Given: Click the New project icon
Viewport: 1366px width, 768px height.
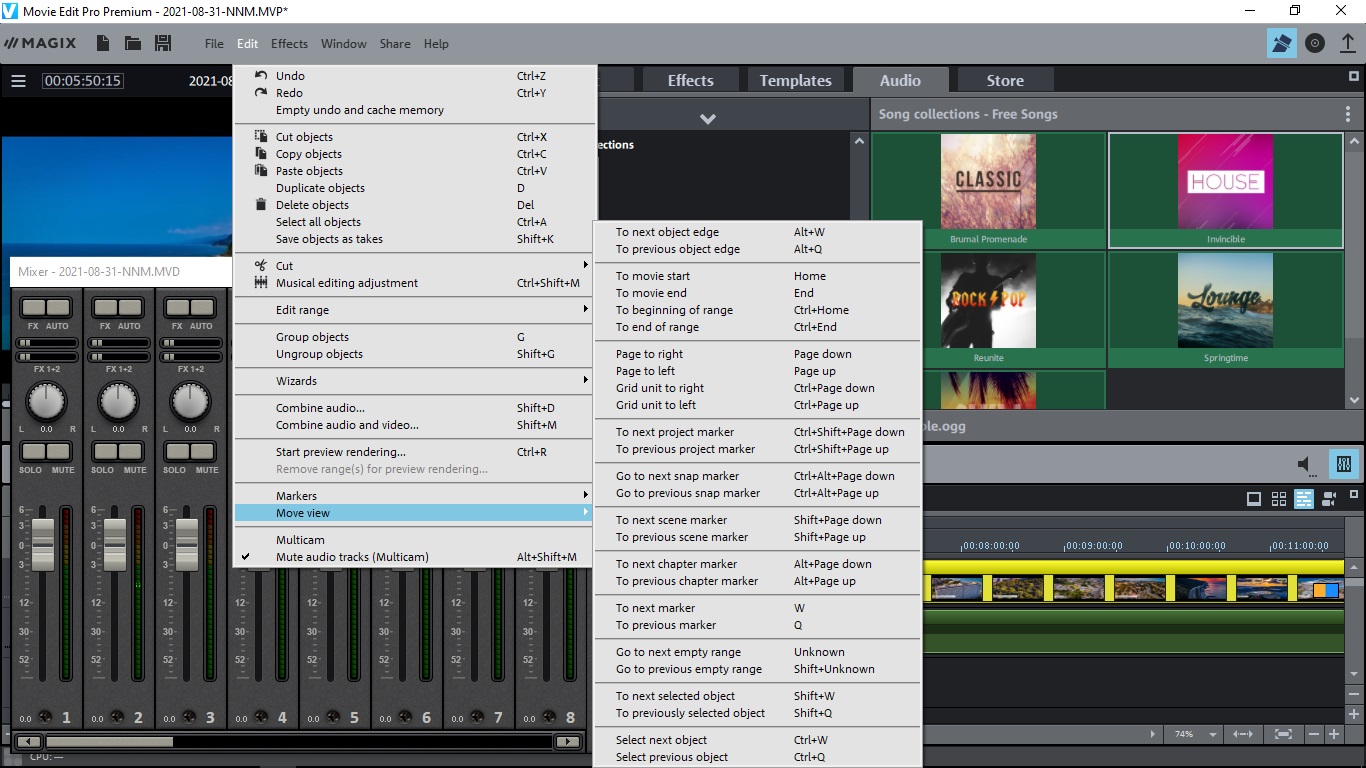Looking at the screenshot, I should pos(103,43).
